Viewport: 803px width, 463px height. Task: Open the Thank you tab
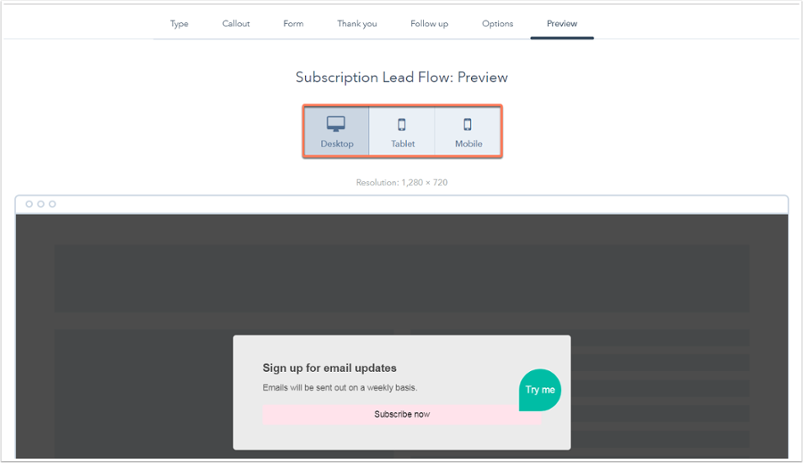coord(357,24)
